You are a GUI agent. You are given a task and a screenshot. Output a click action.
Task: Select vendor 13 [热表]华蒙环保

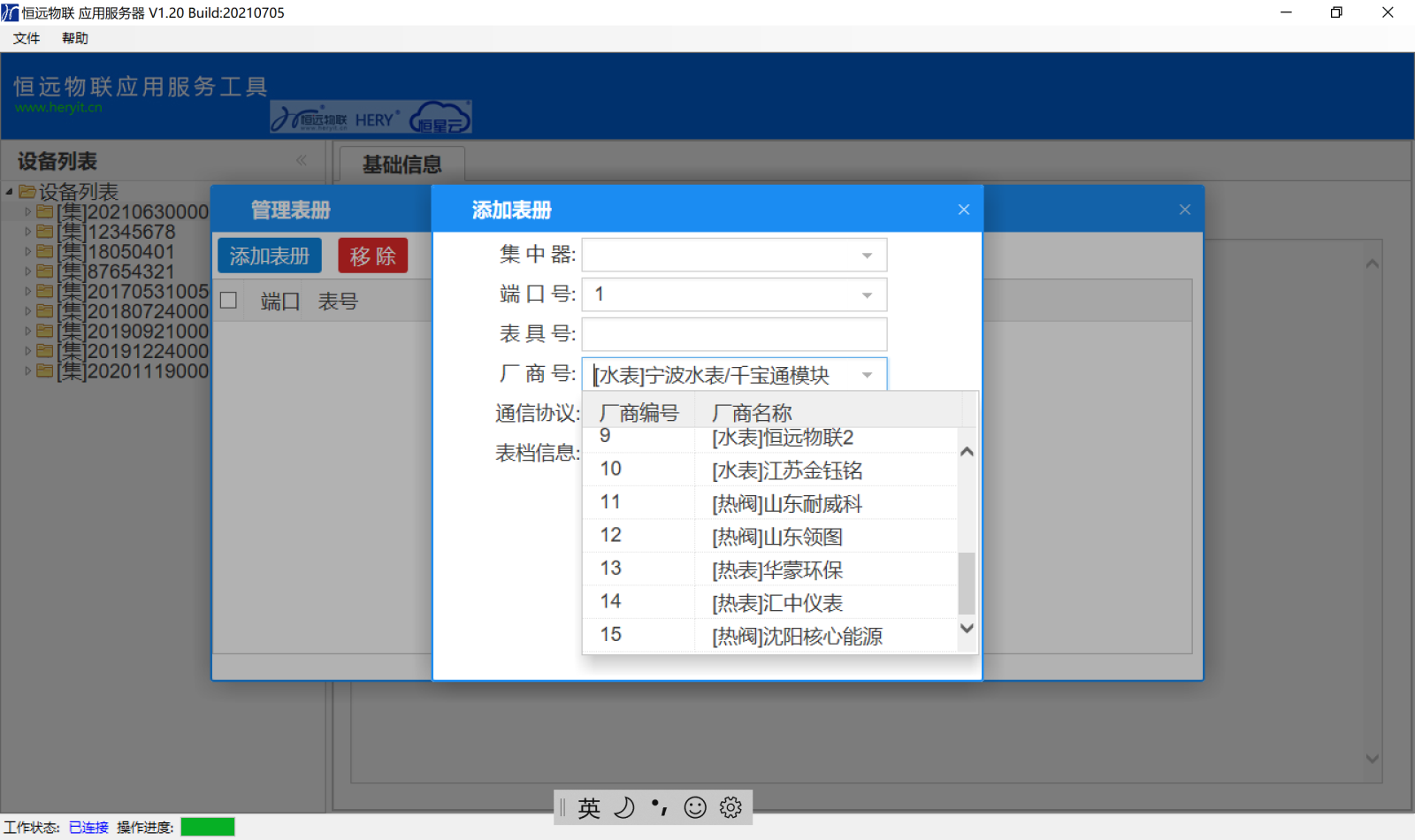coord(769,569)
